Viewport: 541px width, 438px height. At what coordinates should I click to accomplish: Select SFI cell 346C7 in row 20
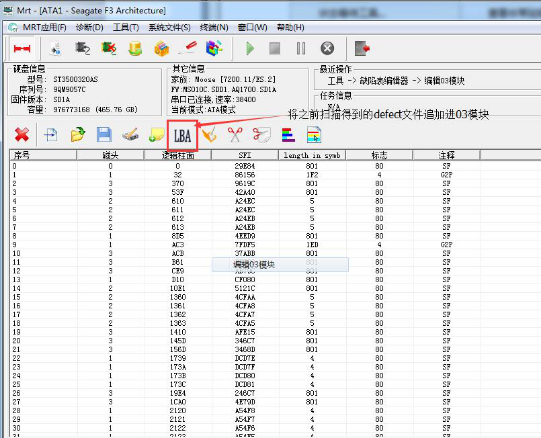[245, 341]
